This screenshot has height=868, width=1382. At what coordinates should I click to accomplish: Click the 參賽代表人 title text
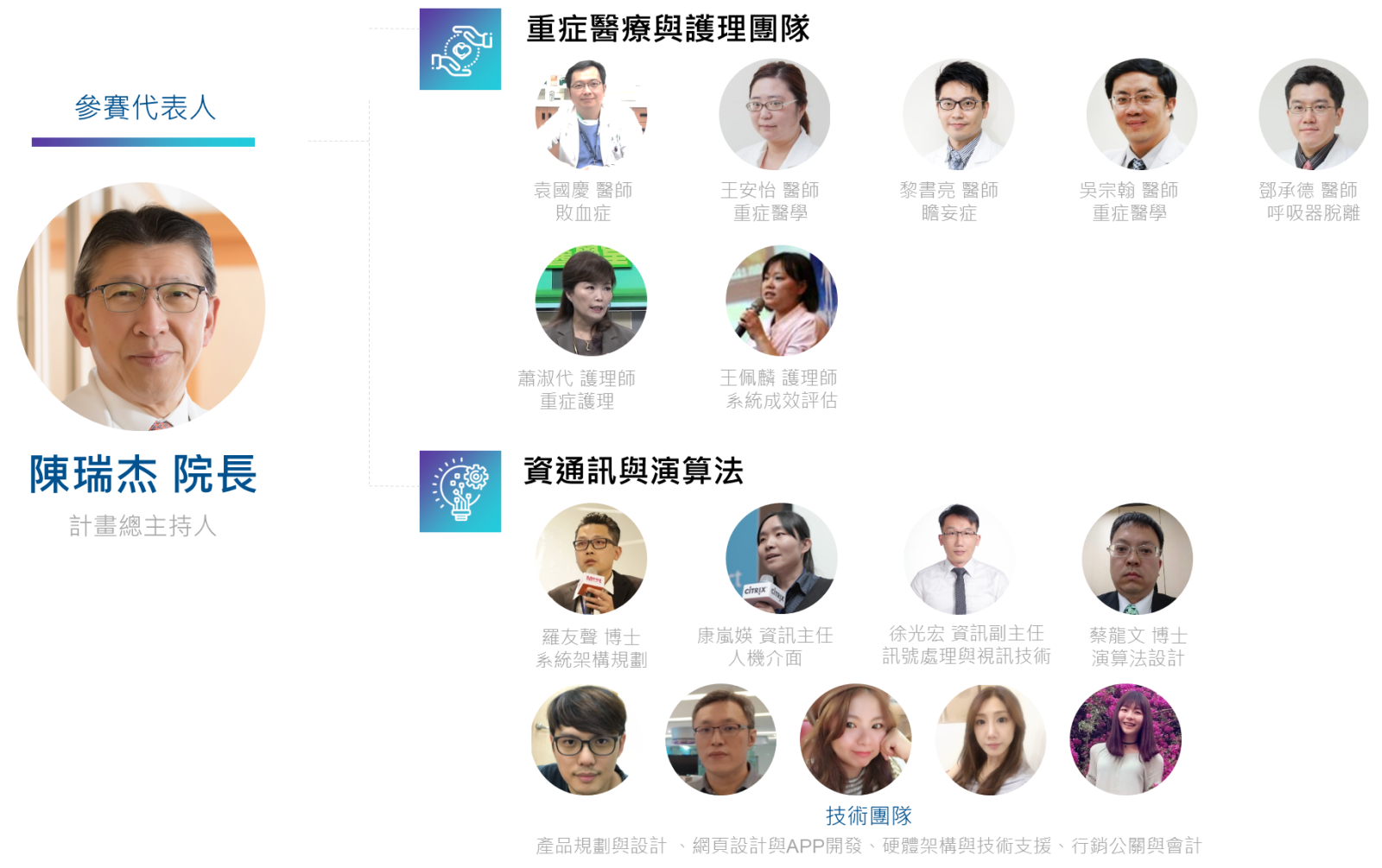(x=144, y=108)
